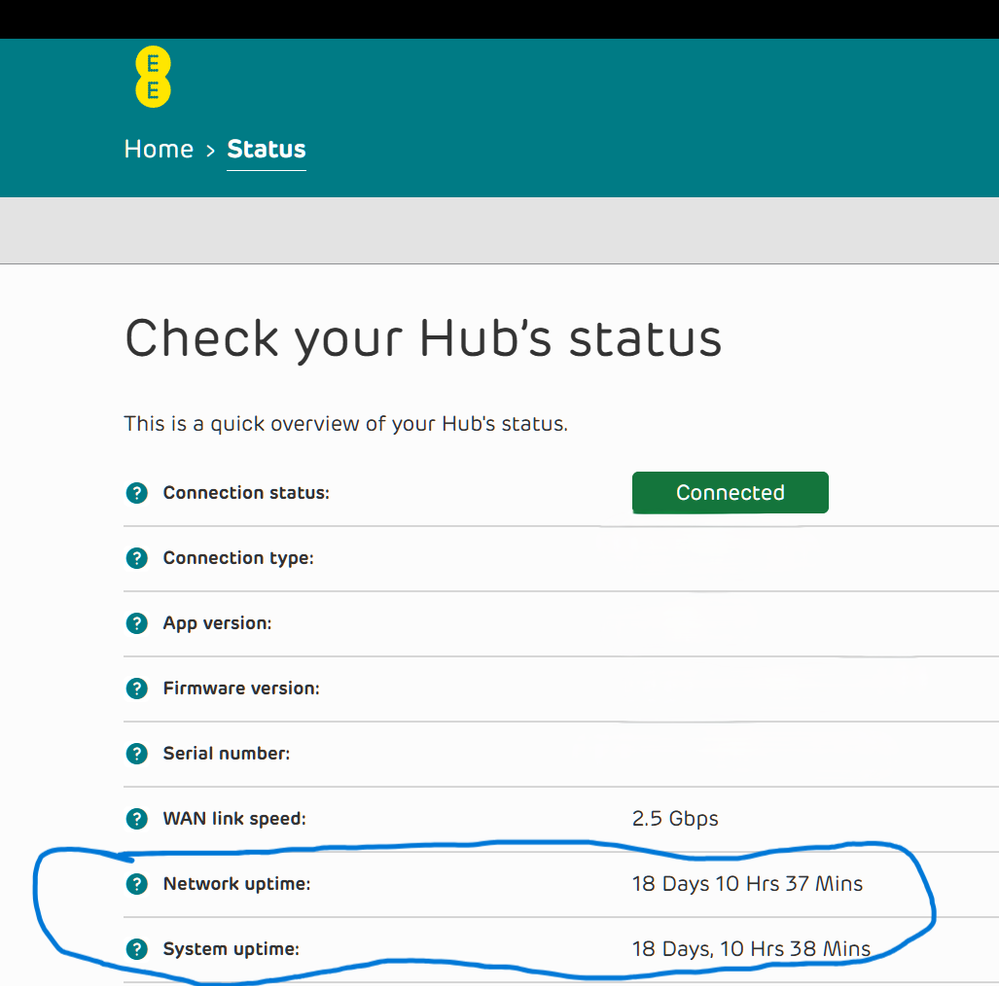The image size is (999, 986).
Task: Click the 'Network uptime:' label
Action: tap(236, 884)
